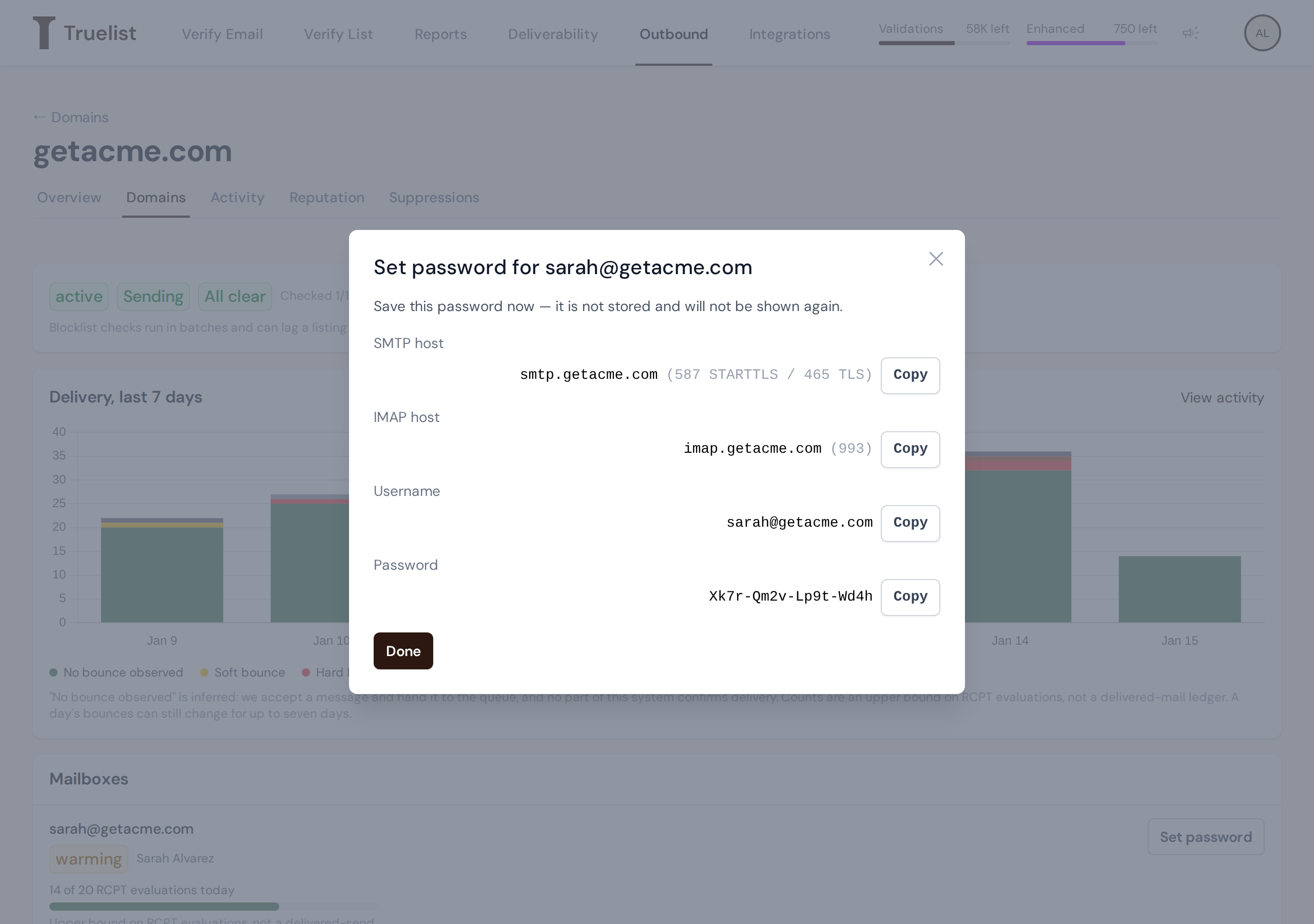The width and height of the screenshot is (1314, 924).
Task: Select Outbound in top navigation
Action: point(673,34)
